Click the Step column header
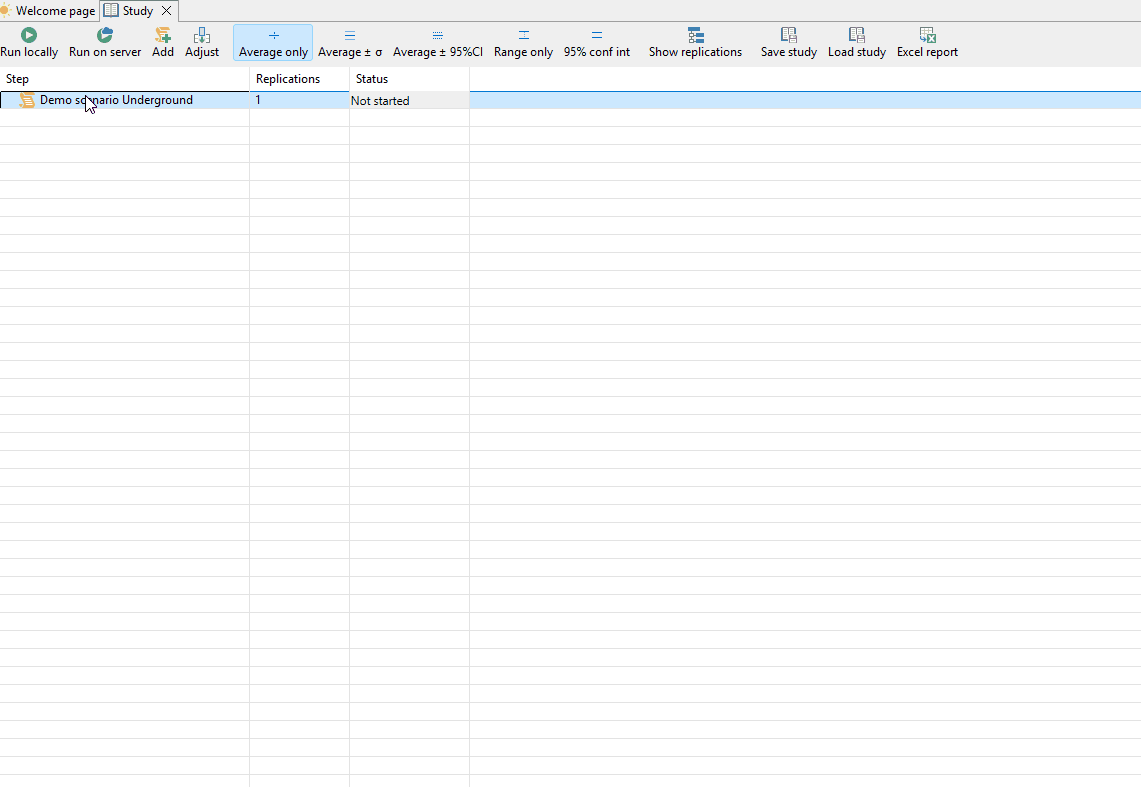The image size is (1141, 787). pyautogui.click(x=124, y=79)
